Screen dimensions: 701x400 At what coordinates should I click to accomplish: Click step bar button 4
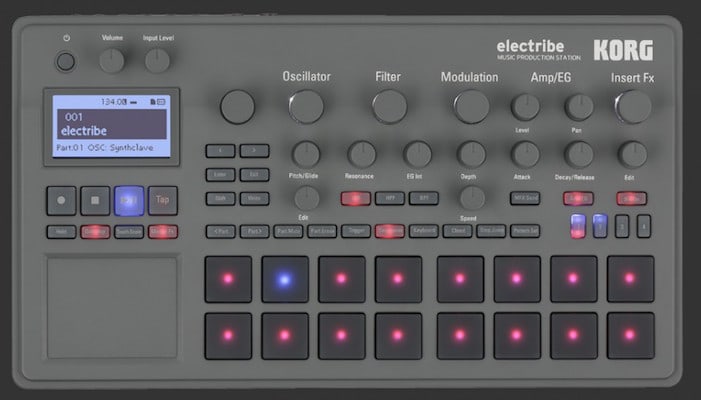pyautogui.click(x=644, y=226)
